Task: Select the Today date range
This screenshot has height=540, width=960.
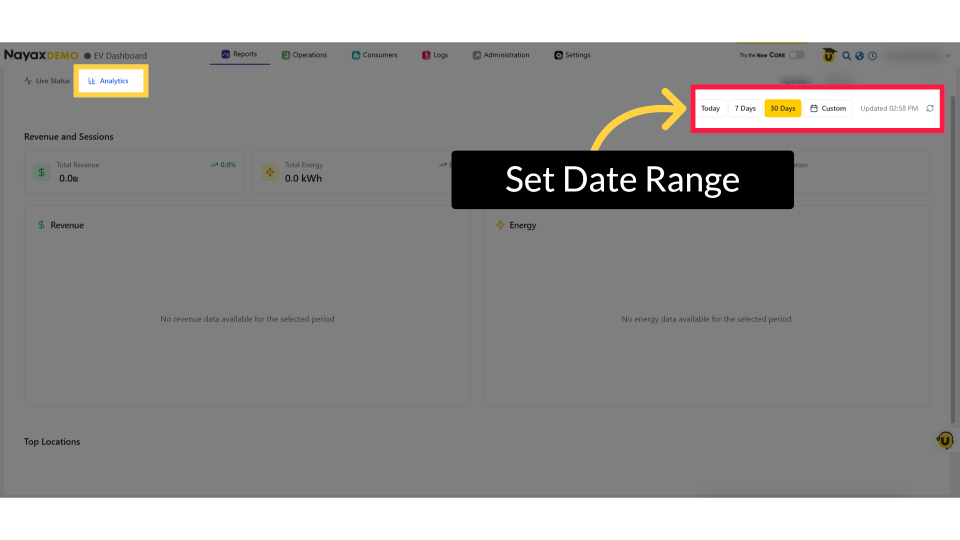Action: coord(710,108)
